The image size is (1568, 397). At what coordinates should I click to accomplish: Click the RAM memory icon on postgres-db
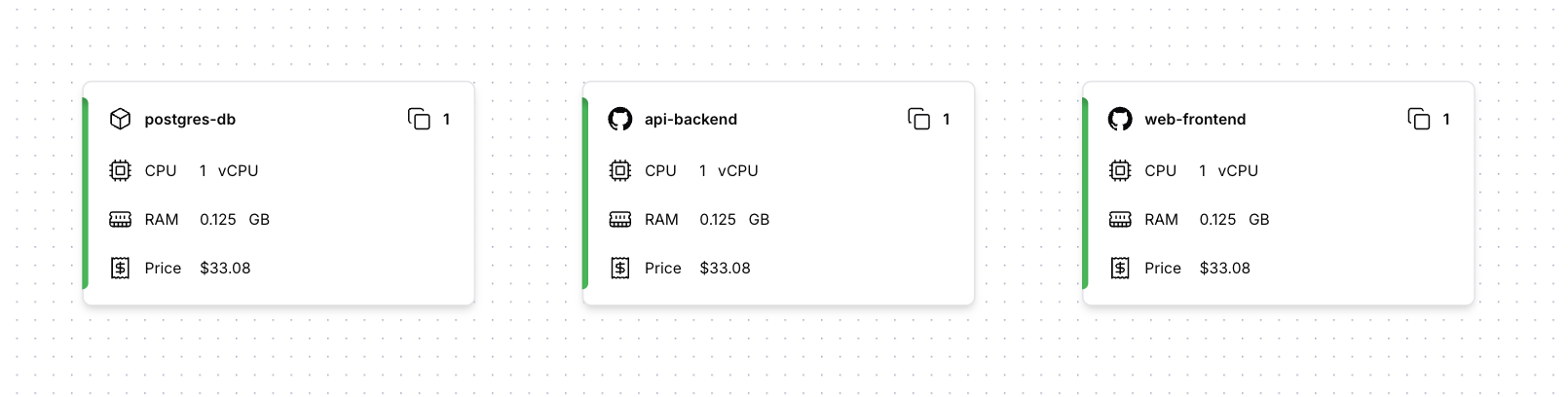(120, 219)
